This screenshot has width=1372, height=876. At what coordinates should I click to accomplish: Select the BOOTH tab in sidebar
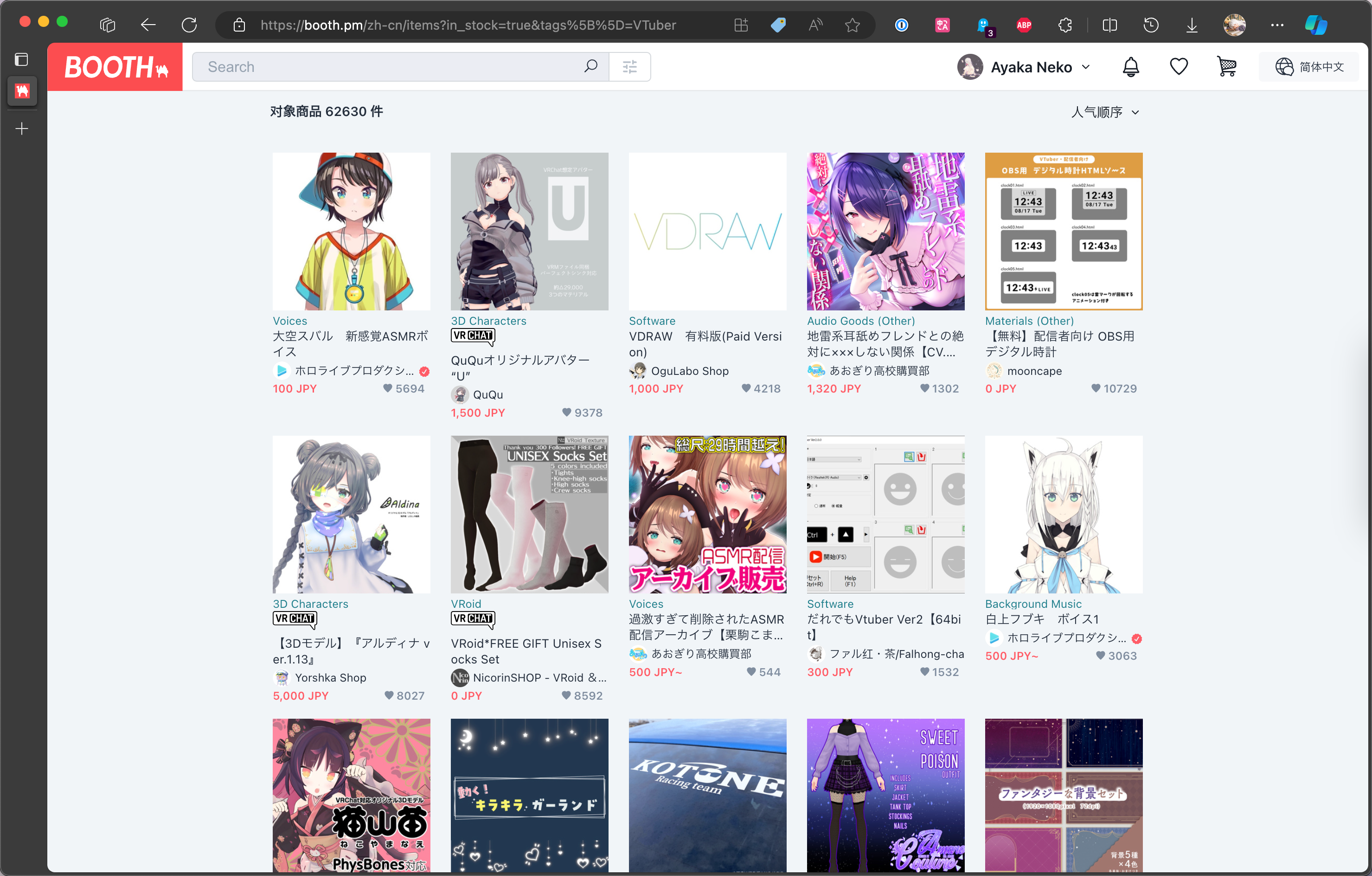[x=22, y=90]
